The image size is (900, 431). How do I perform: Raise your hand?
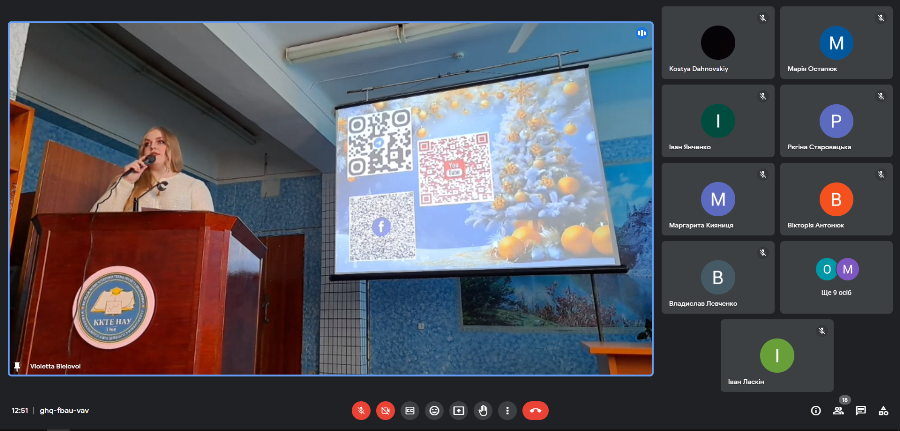(483, 410)
